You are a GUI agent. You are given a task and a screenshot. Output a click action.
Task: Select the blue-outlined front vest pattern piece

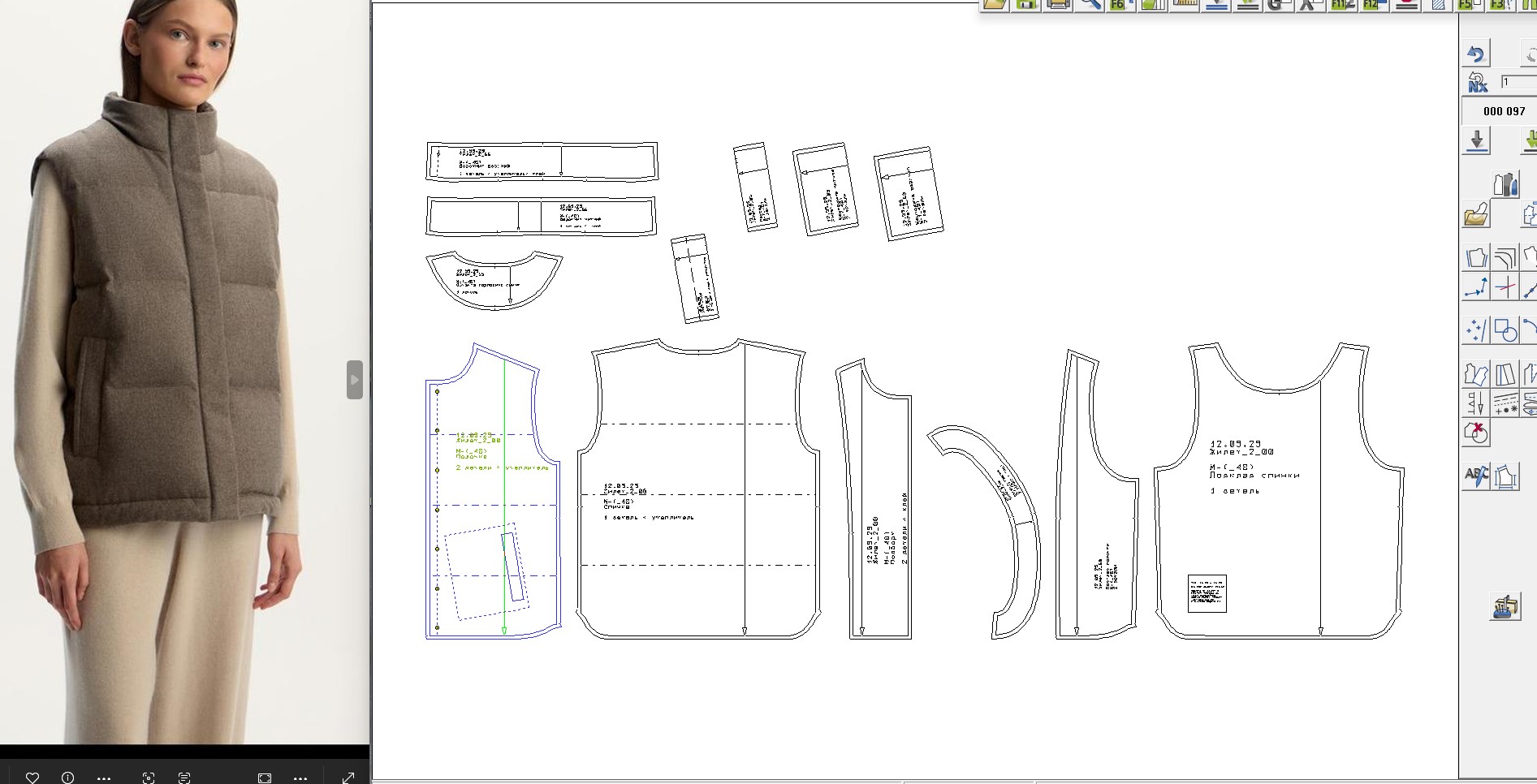click(493, 492)
